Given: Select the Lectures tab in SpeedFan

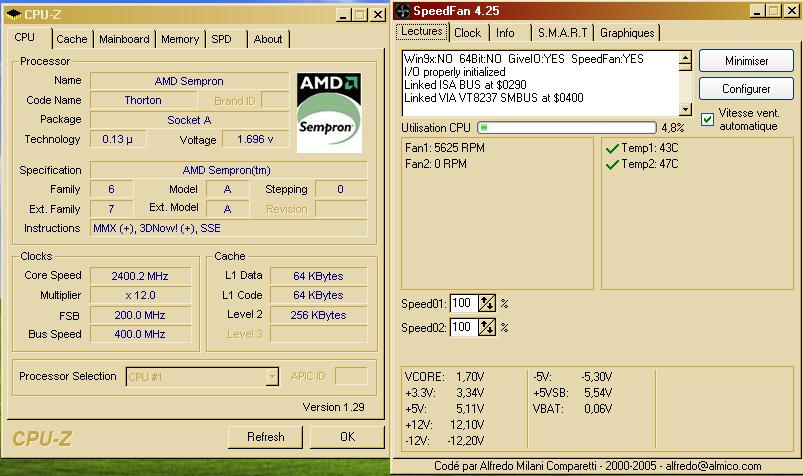Looking at the screenshot, I should (421, 31).
